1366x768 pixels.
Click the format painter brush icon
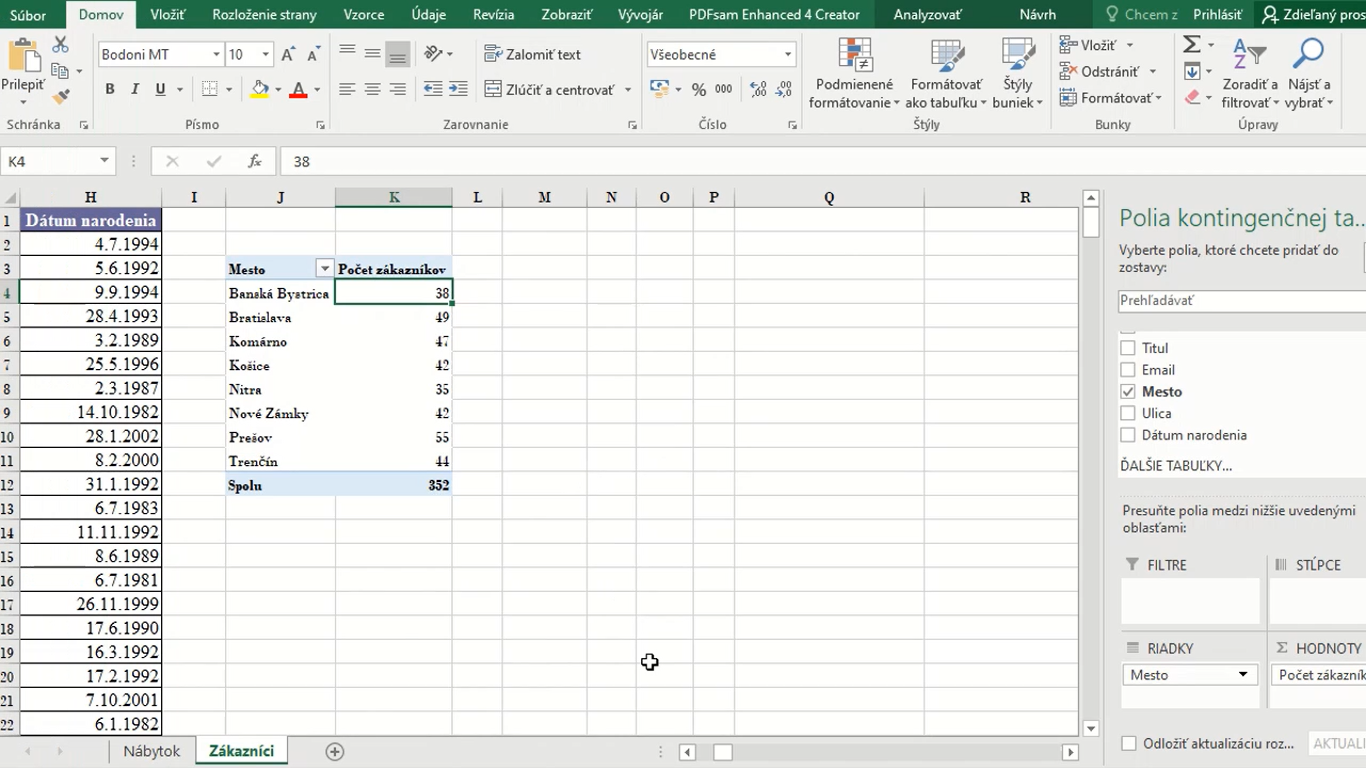pos(61,97)
